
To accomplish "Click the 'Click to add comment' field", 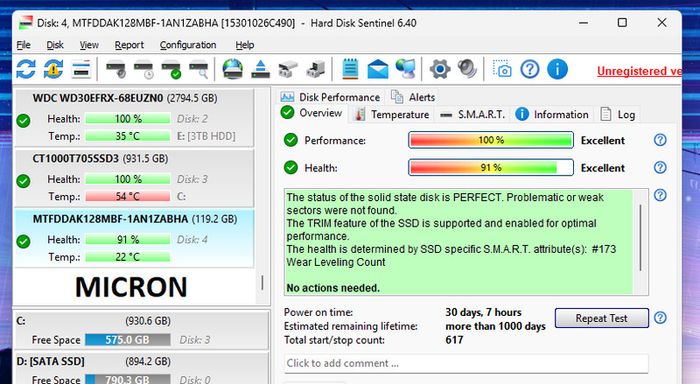I will 466,363.
